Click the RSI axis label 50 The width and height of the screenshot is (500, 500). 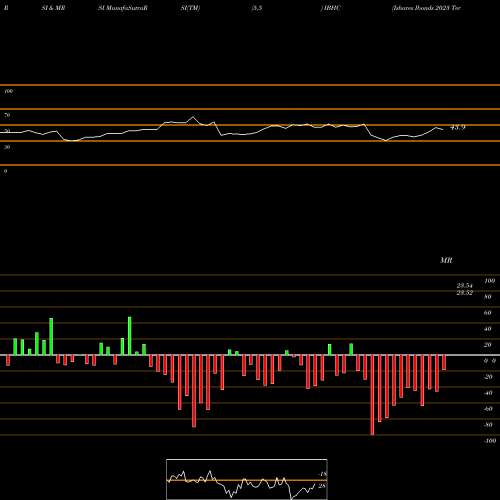tap(7, 131)
